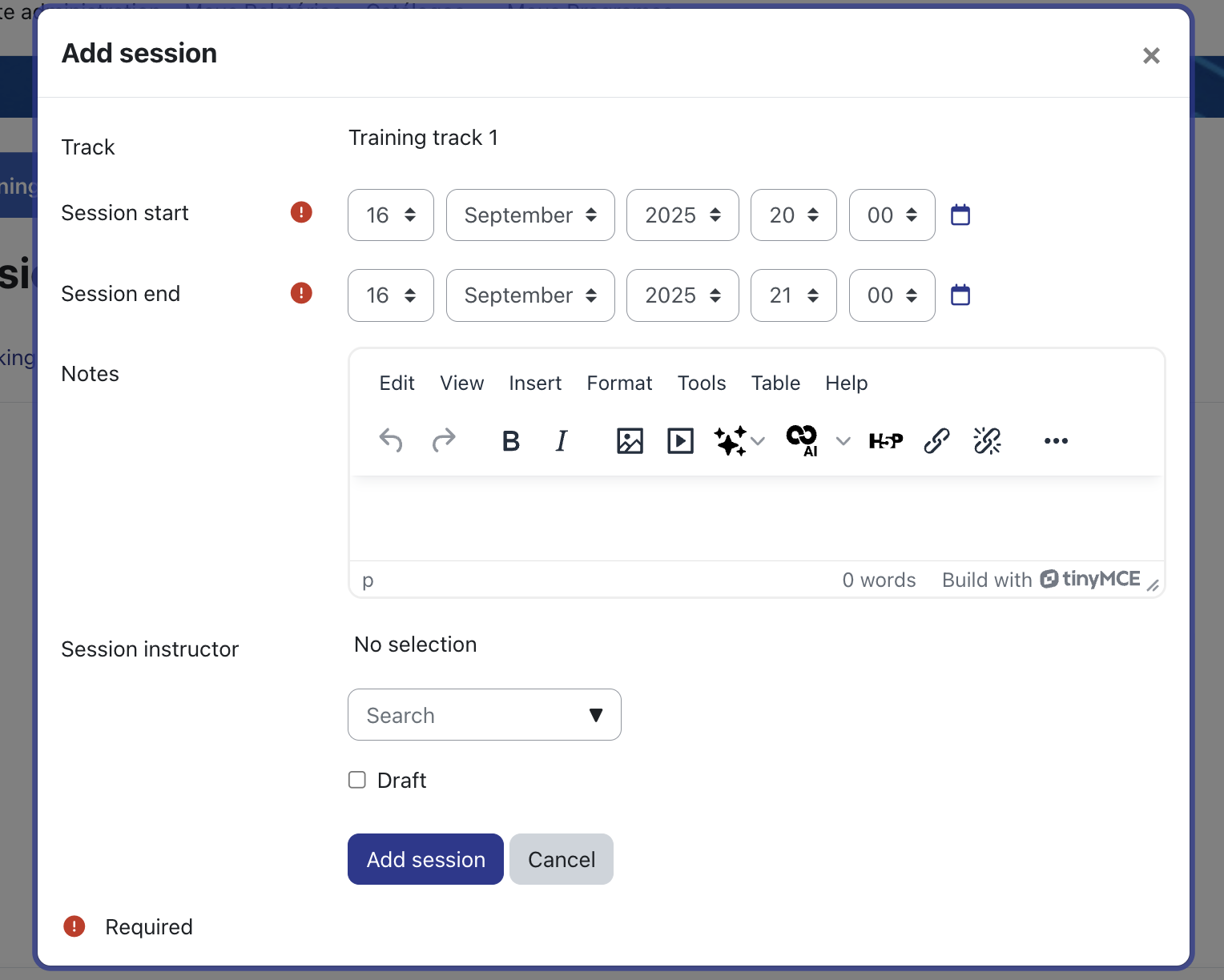Screen dimensions: 1224x980
Task: Click required icon beside Session end
Action: (x=301, y=293)
